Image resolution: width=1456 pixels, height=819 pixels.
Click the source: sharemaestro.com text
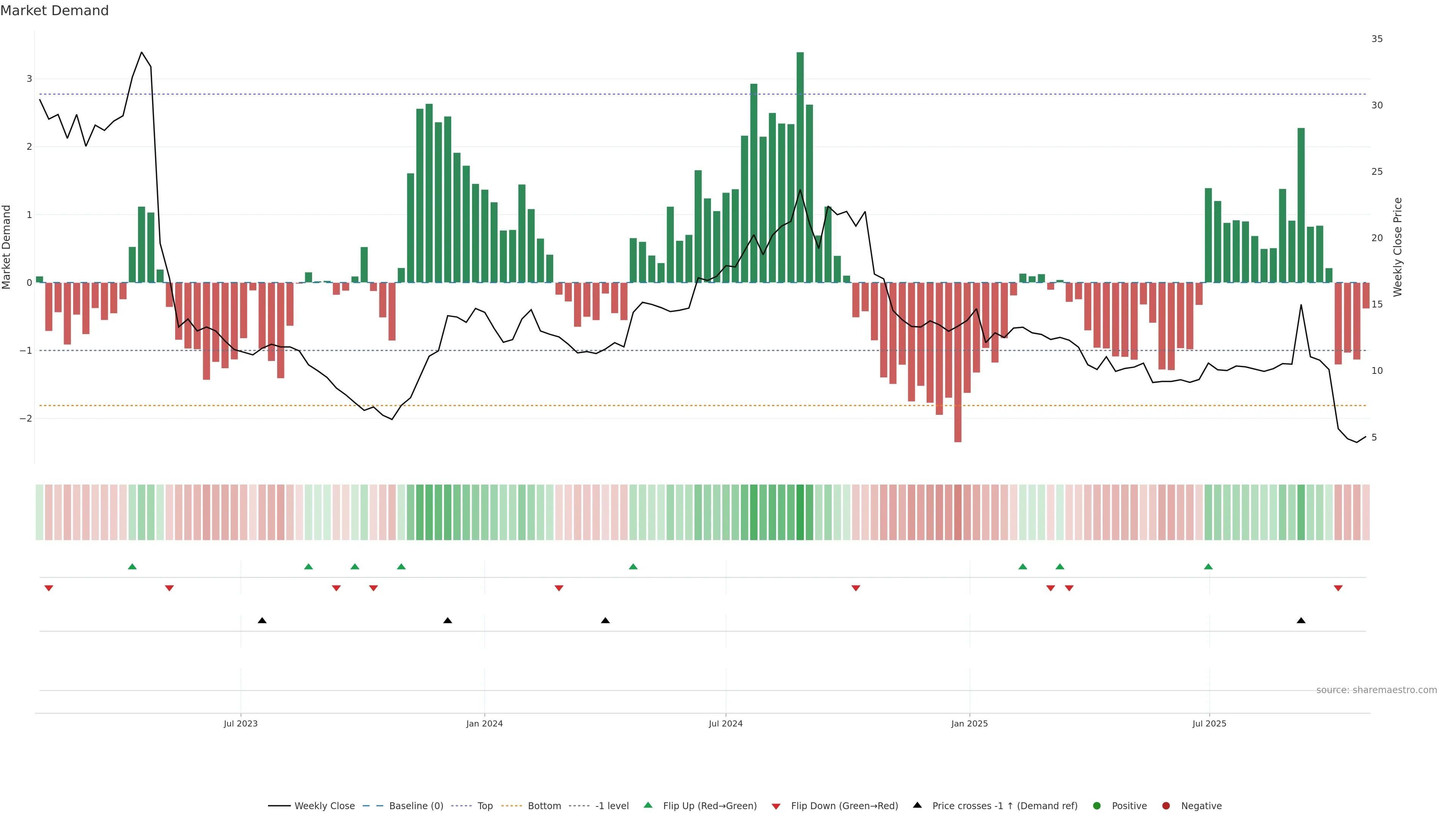point(1376,690)
